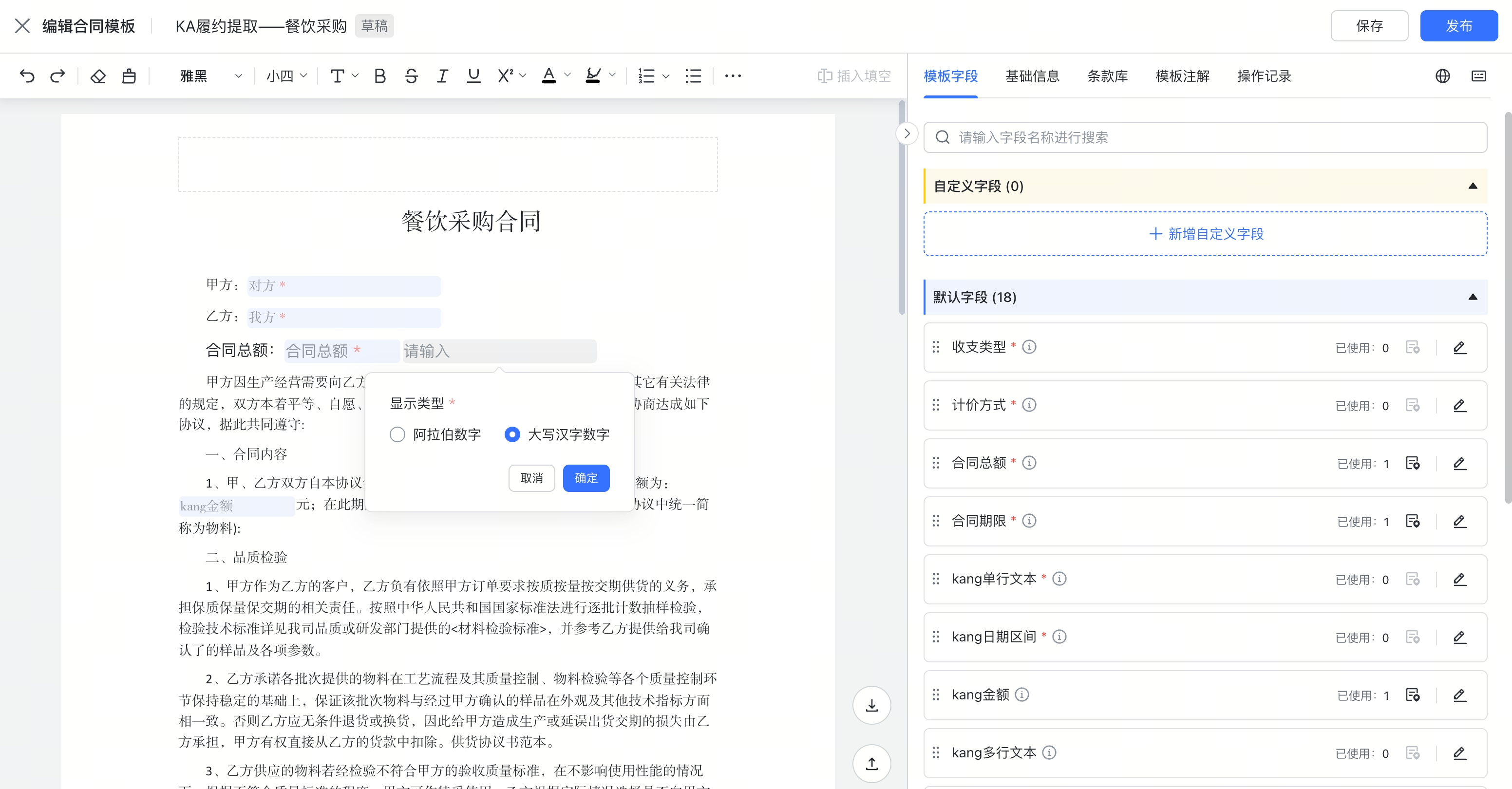Open the text style T dropdown
Screen dimensions: 1512x789
click(x=344, y=75)
